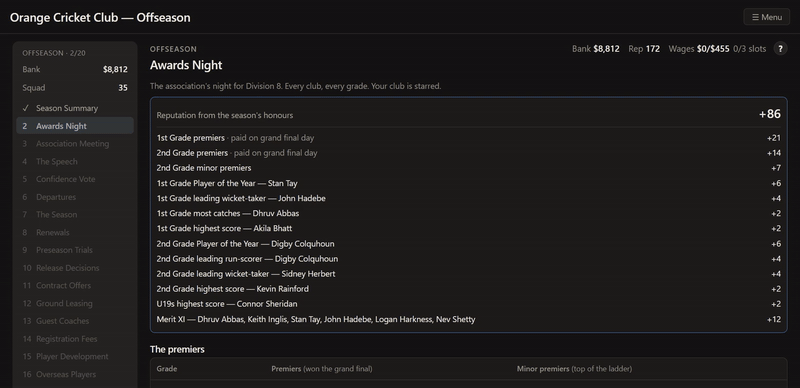The image size is (800, 388).
Task: Select Confidence Vote step
Action: click(75, 179)
